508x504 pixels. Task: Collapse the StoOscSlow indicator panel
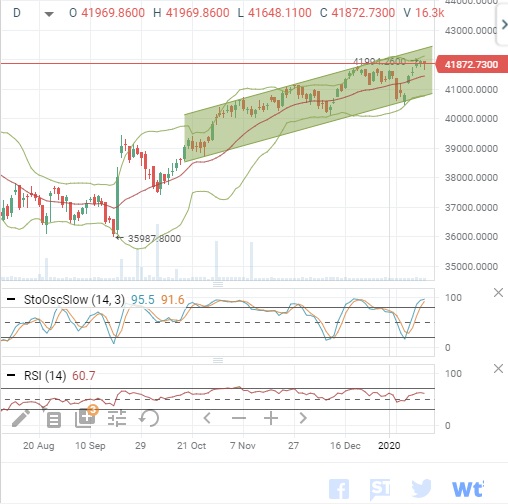coord(11,299)
